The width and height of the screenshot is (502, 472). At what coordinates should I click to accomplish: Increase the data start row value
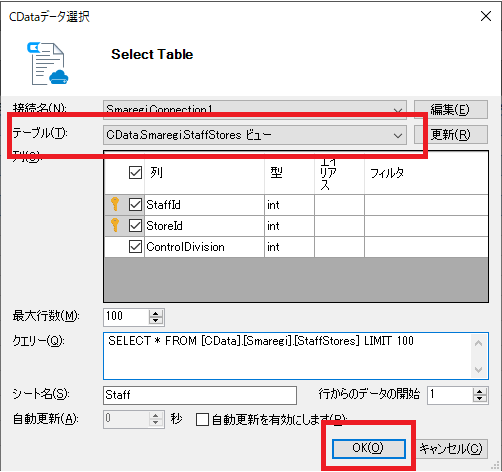[x=480, y=392]
